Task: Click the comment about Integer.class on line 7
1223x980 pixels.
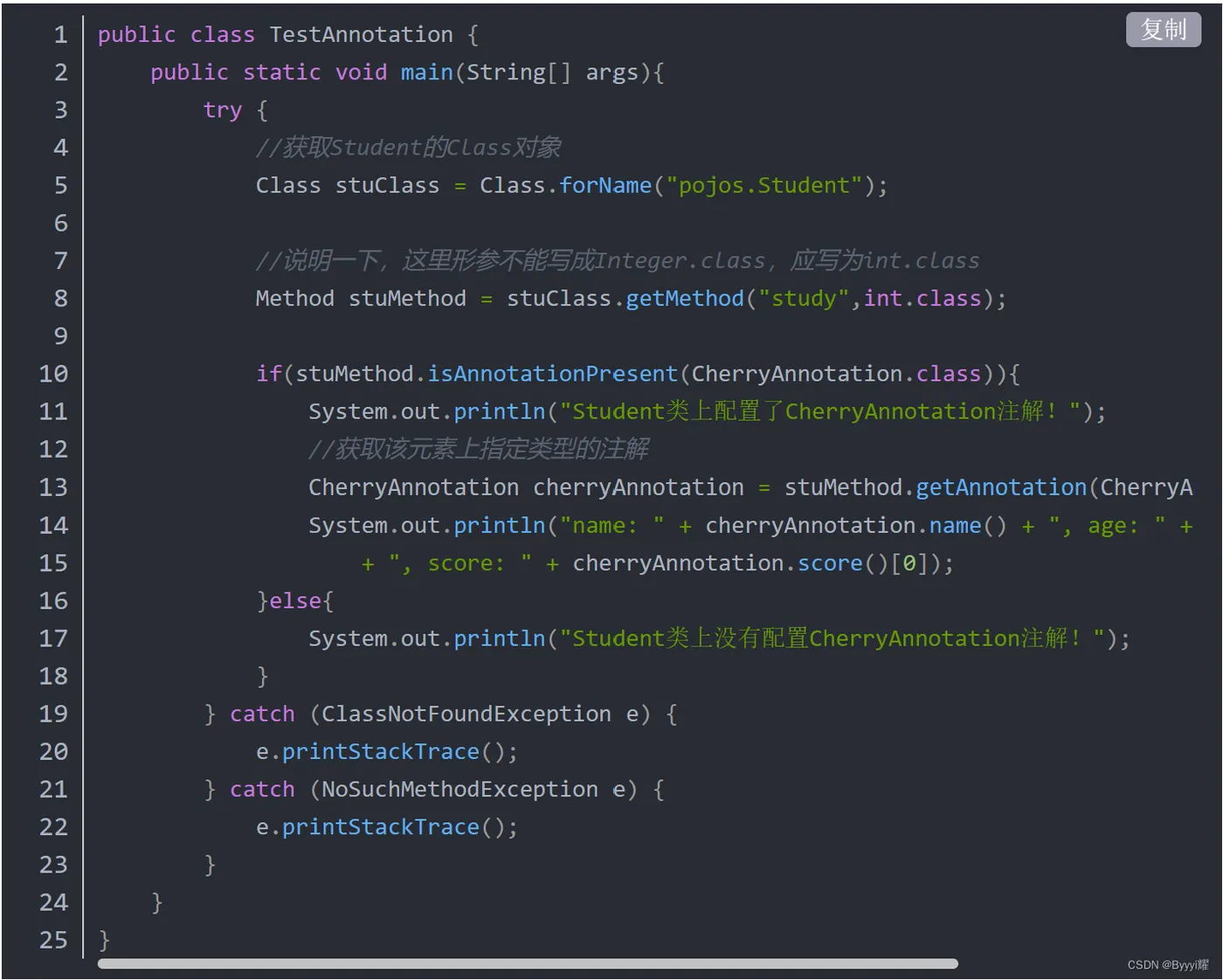Action: (617, 260)
